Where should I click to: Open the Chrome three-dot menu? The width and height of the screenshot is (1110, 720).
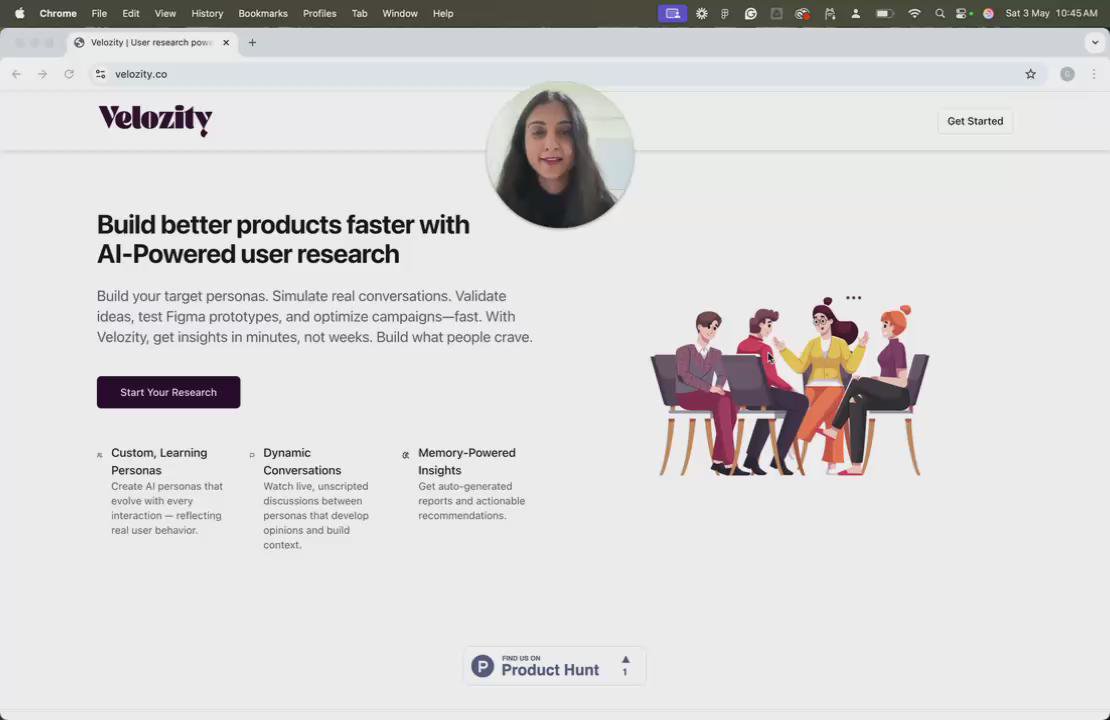click(1094, 74)
